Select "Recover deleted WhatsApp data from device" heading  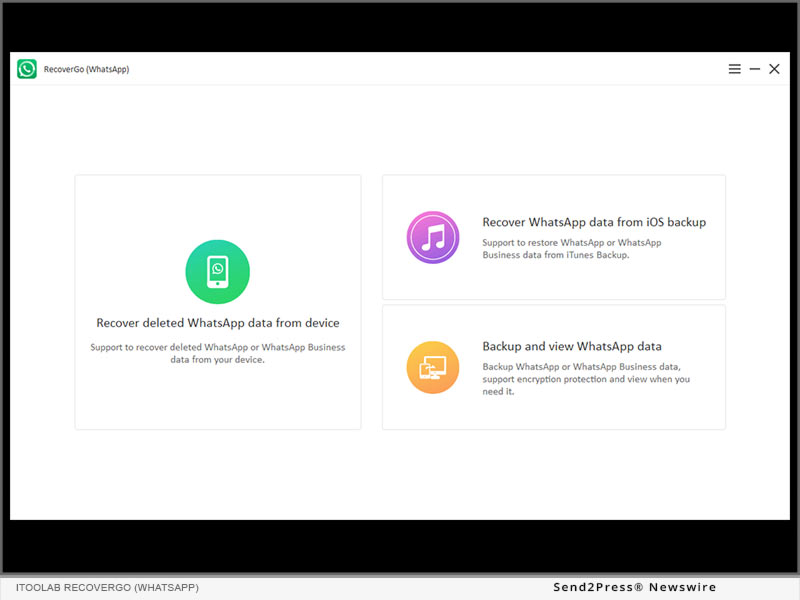(x=217, y=323)
